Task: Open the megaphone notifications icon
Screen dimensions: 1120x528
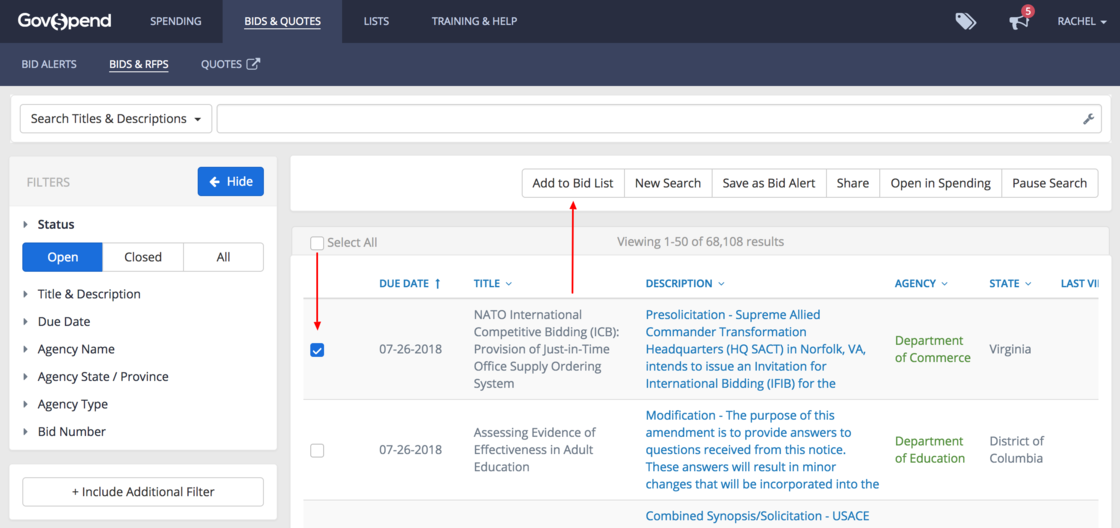Action: (1019, 21)
